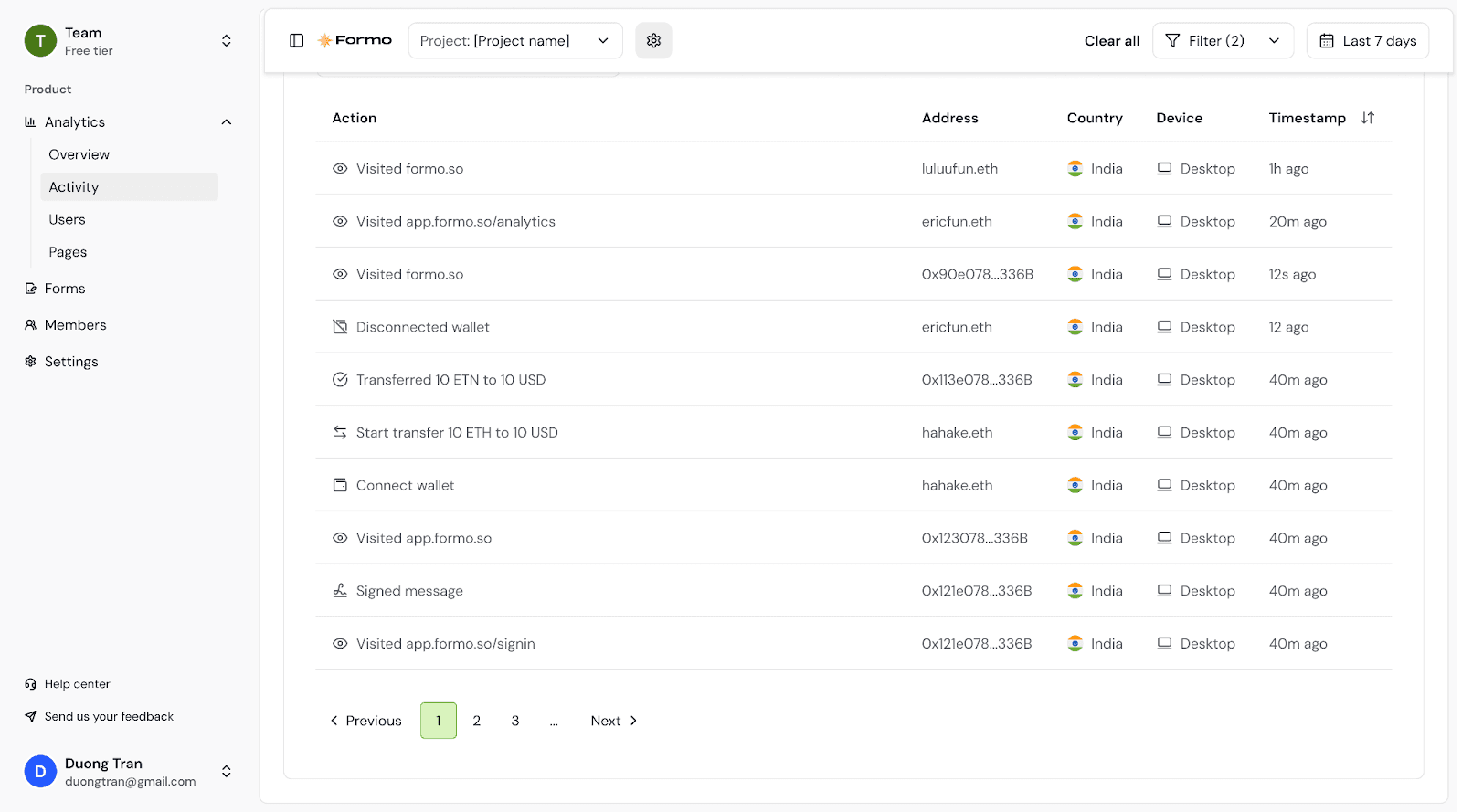Select page 3 in pagination
The width and height of the screenshot is (1462, 812).
coord(515,721)
